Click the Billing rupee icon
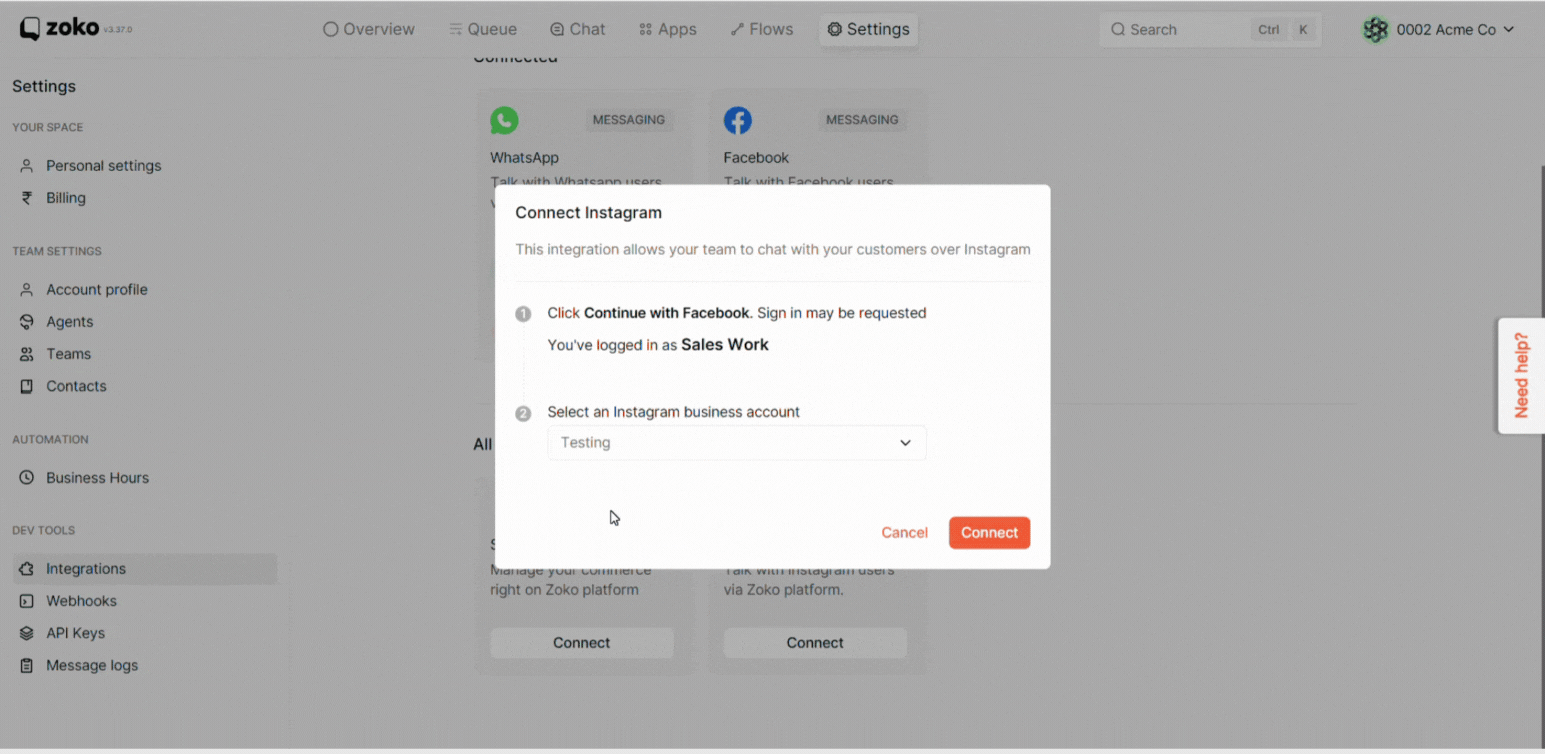This screenshot has height=754, width=1545. click(27, 198)
